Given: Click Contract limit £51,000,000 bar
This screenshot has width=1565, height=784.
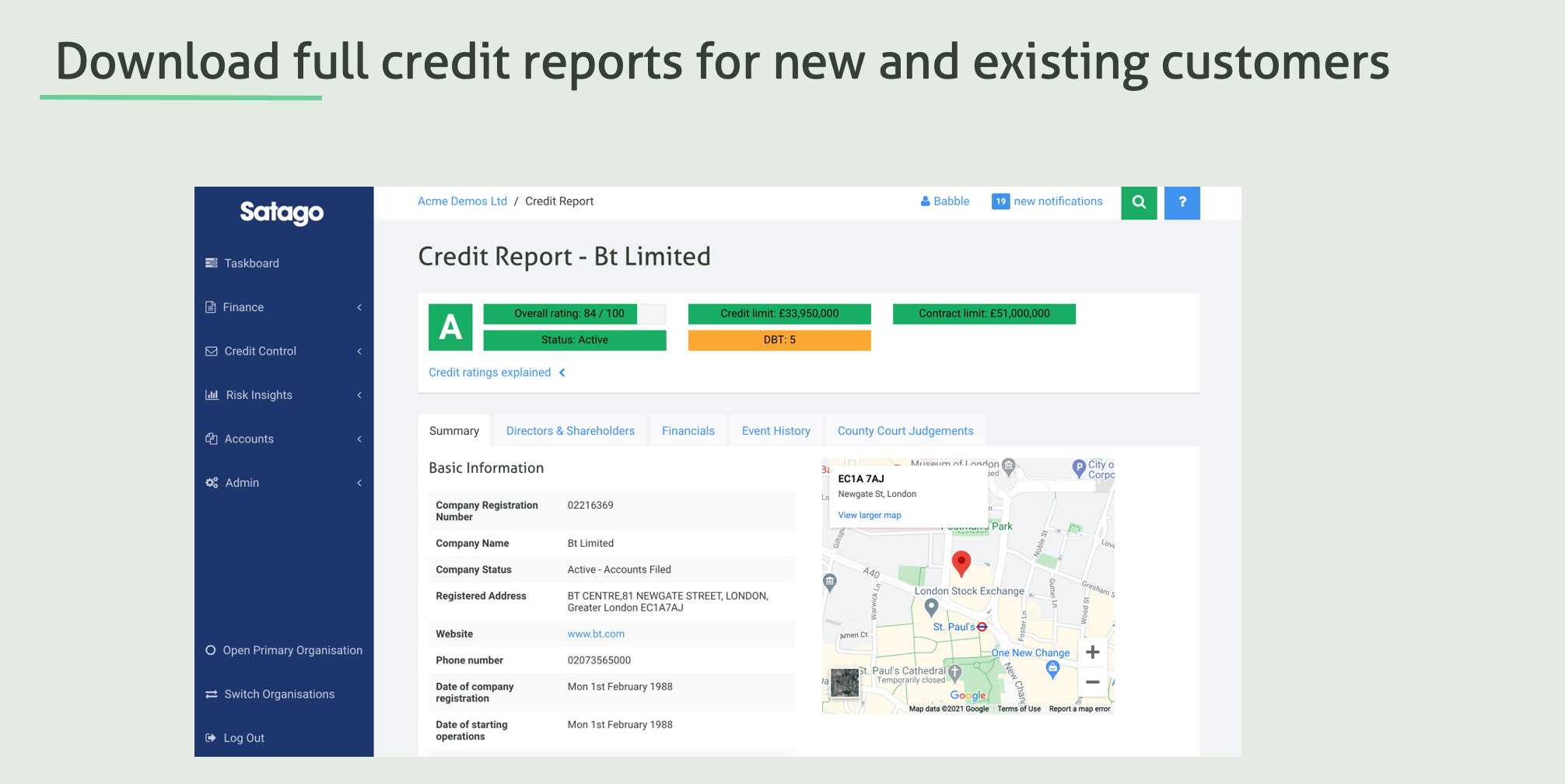Looking at the screenshot, I should tap(984, 314).
